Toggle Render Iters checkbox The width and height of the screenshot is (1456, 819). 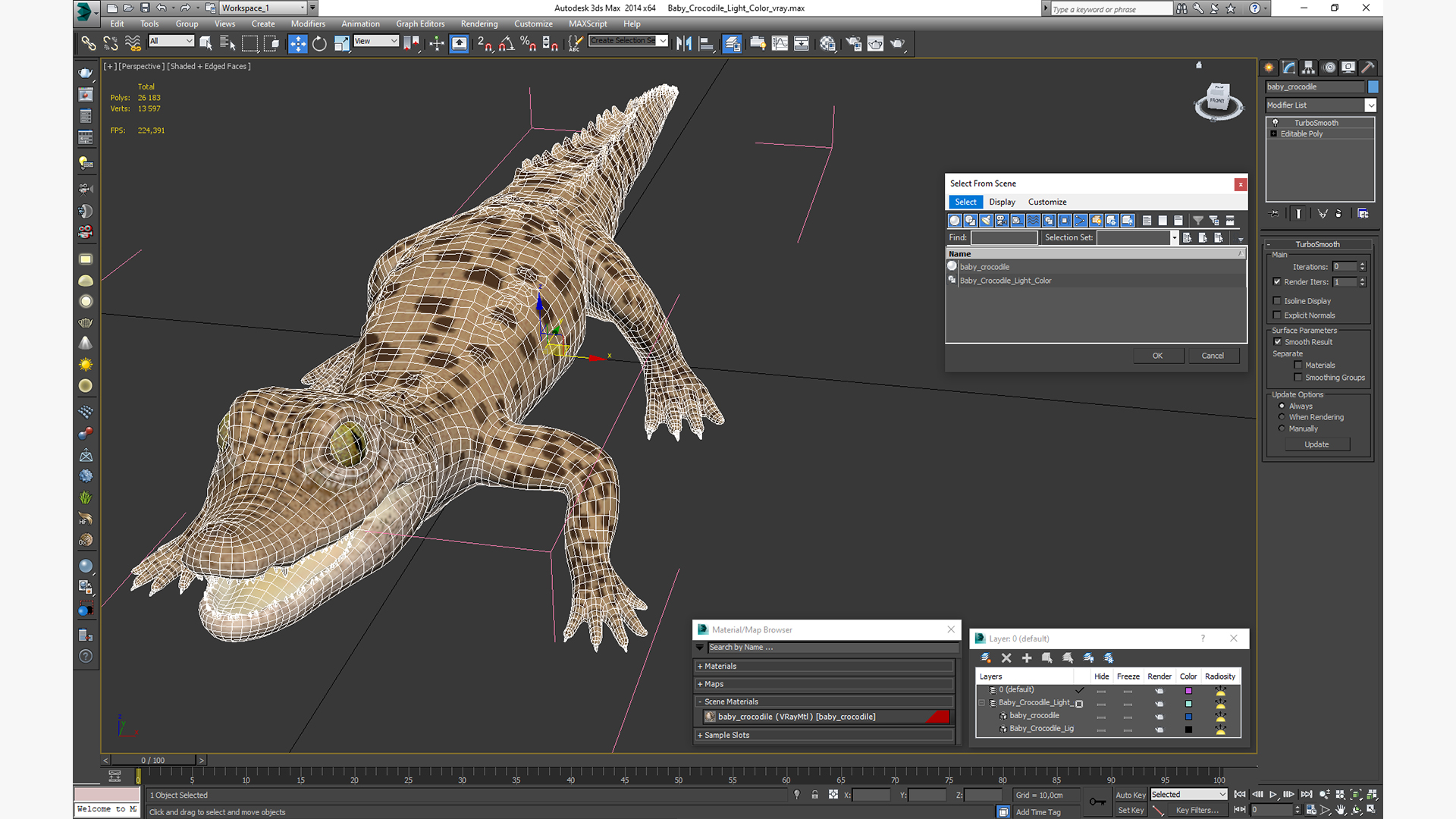click(1277, 281)
